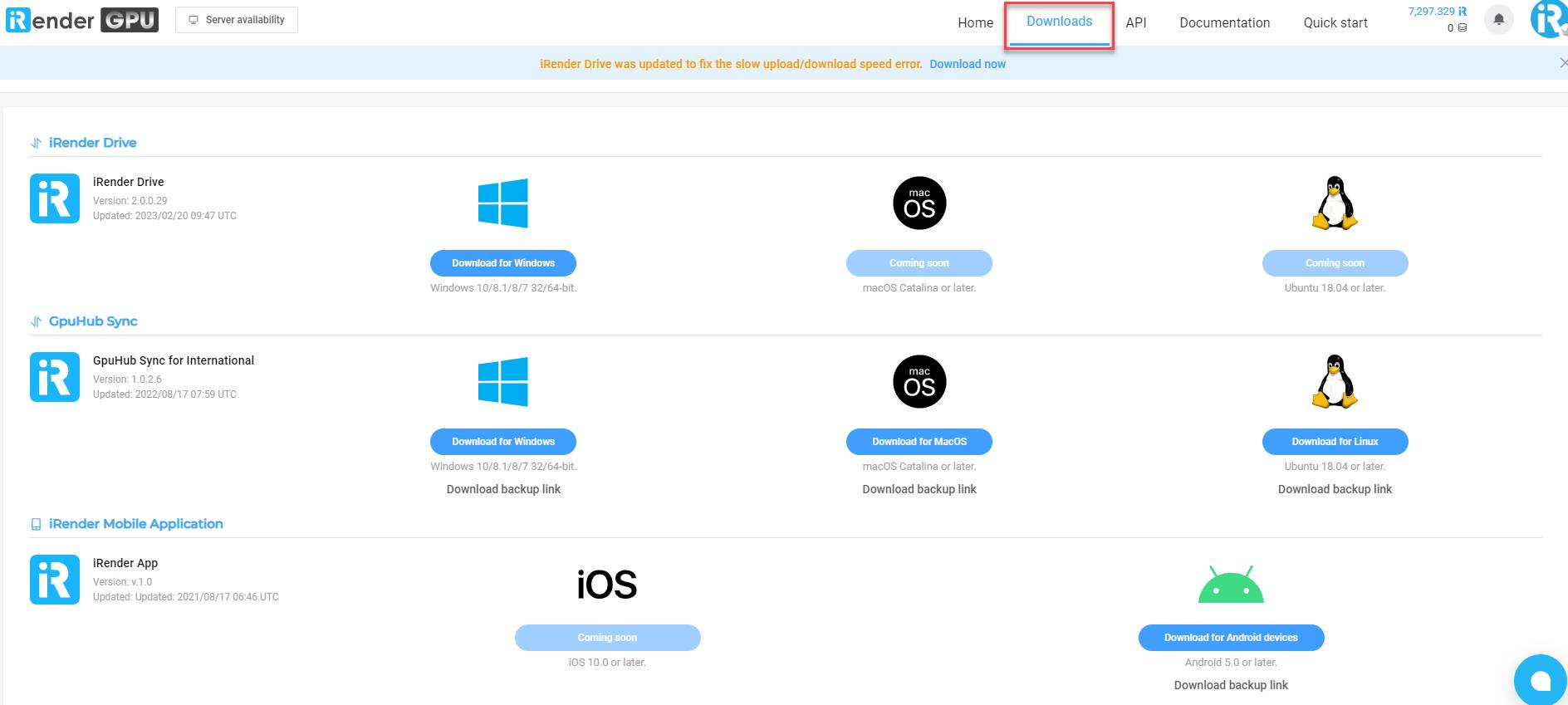Open the Documentation page

point(1224,22)
